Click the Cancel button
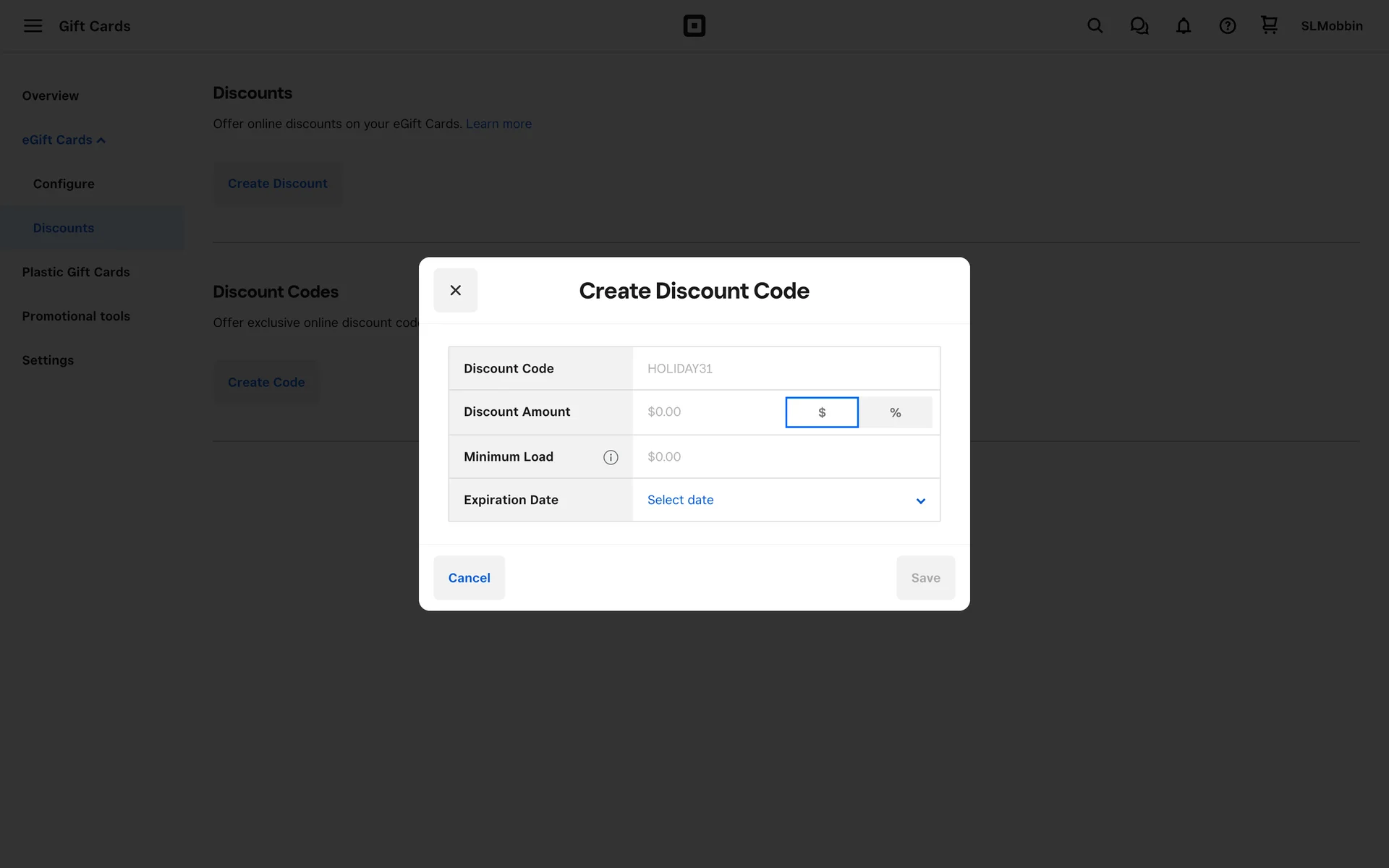Screen dimensions: 1389x868 click(x=469, y=578)
